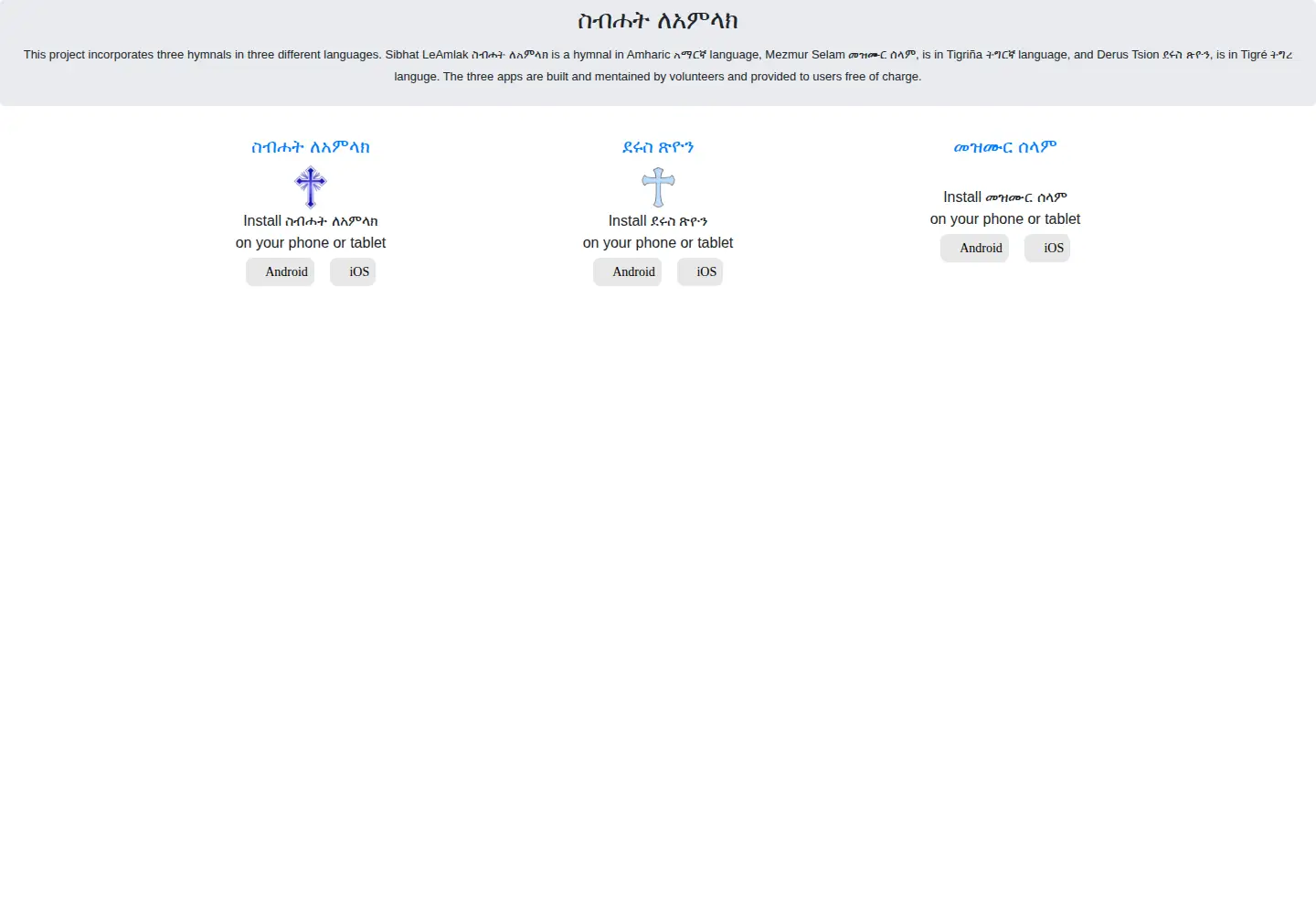Click the text 'Install ደሩስ ጽዮን'
This screenshot has width=1316, height=914.
pos(658,221)
